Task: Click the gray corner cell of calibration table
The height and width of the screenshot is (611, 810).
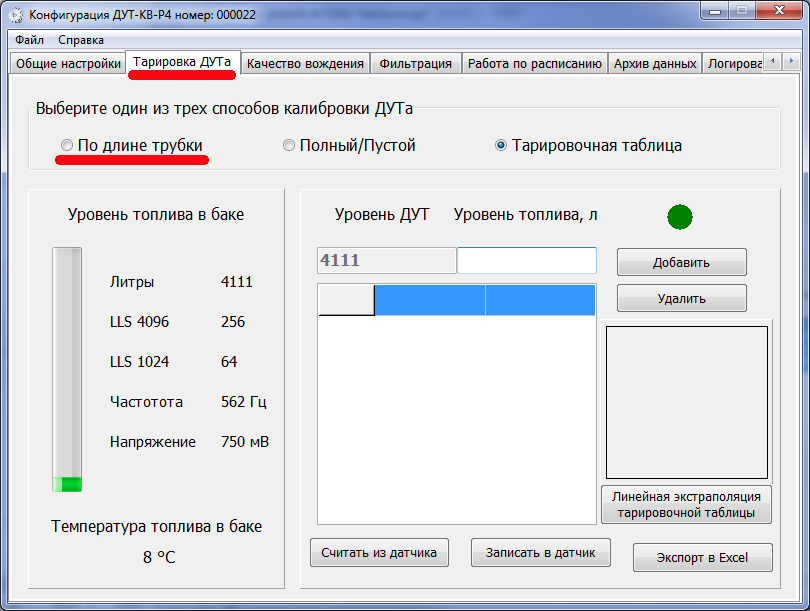Action: 346,300
